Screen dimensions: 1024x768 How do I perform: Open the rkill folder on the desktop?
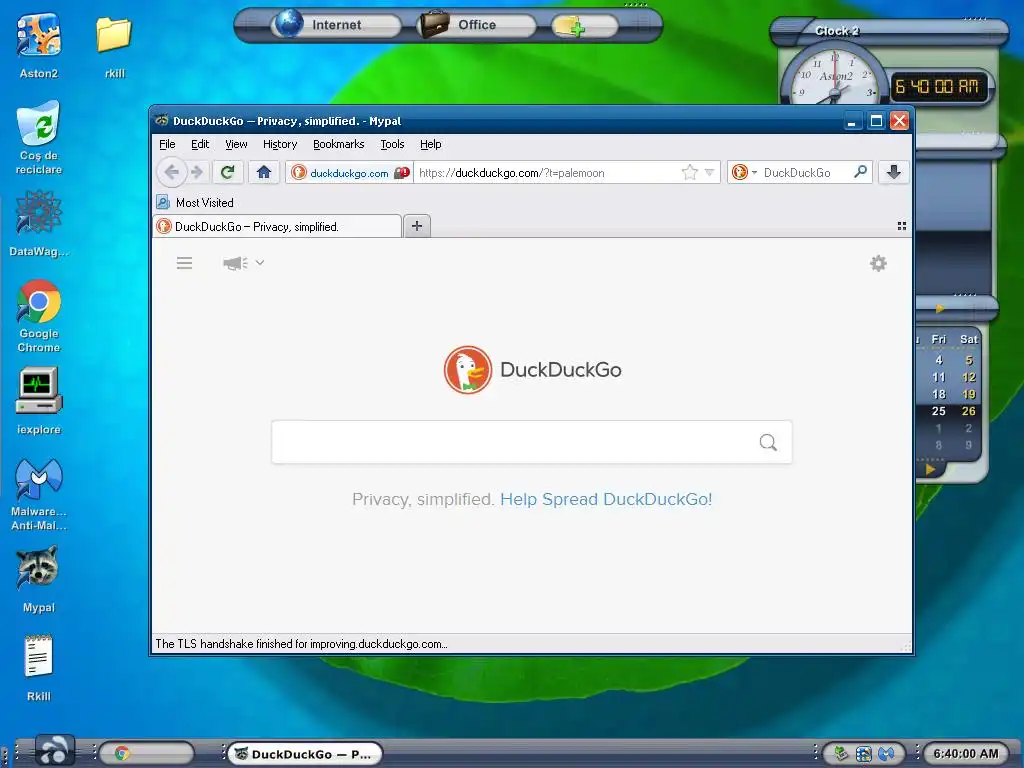coord(114,46)
